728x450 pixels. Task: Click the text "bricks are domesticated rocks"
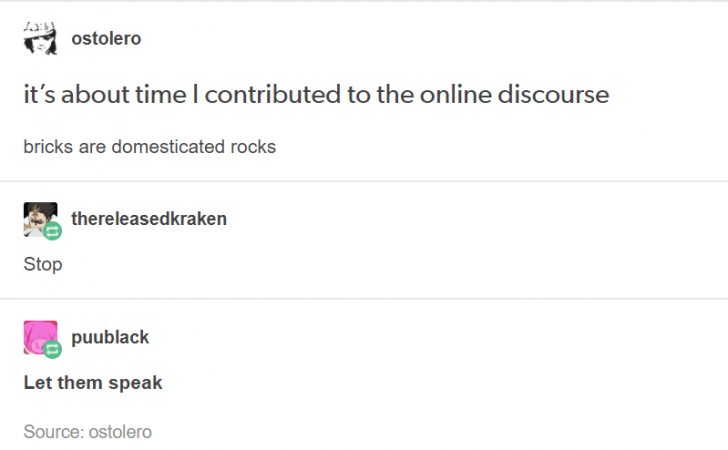150,147
